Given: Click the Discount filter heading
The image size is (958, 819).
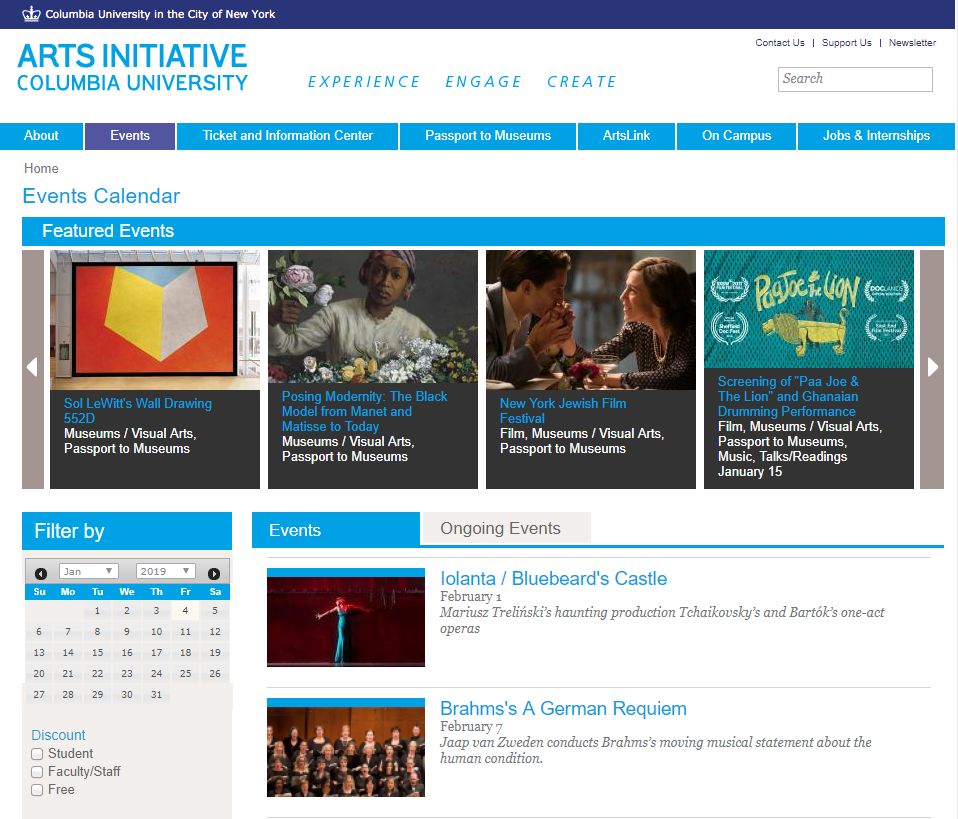Looking at the screenshot, I should pyautogui.click(x=58, y=735).
